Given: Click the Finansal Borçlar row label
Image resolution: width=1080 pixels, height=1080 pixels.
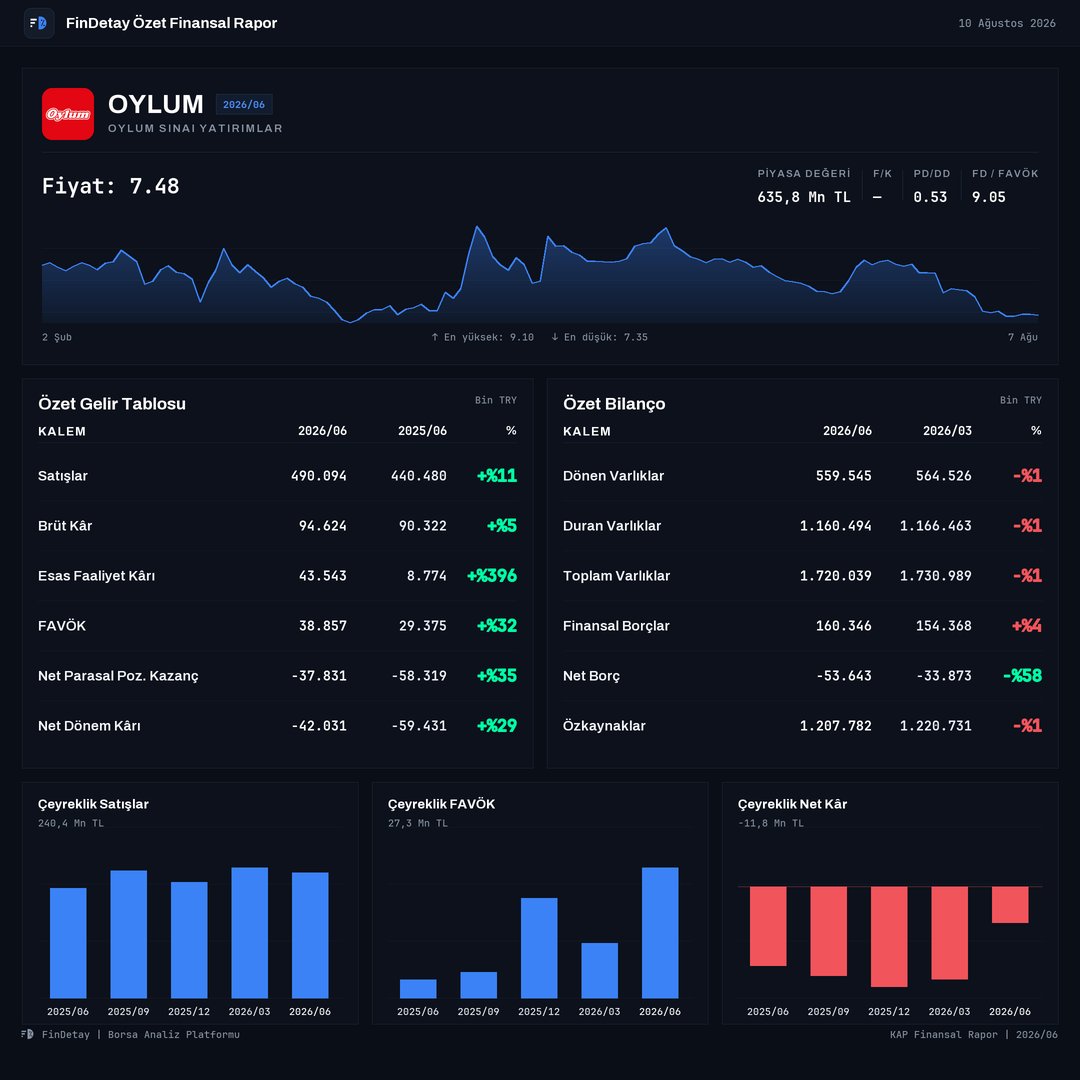Looking at the screenshot, I should click(616, 625).
